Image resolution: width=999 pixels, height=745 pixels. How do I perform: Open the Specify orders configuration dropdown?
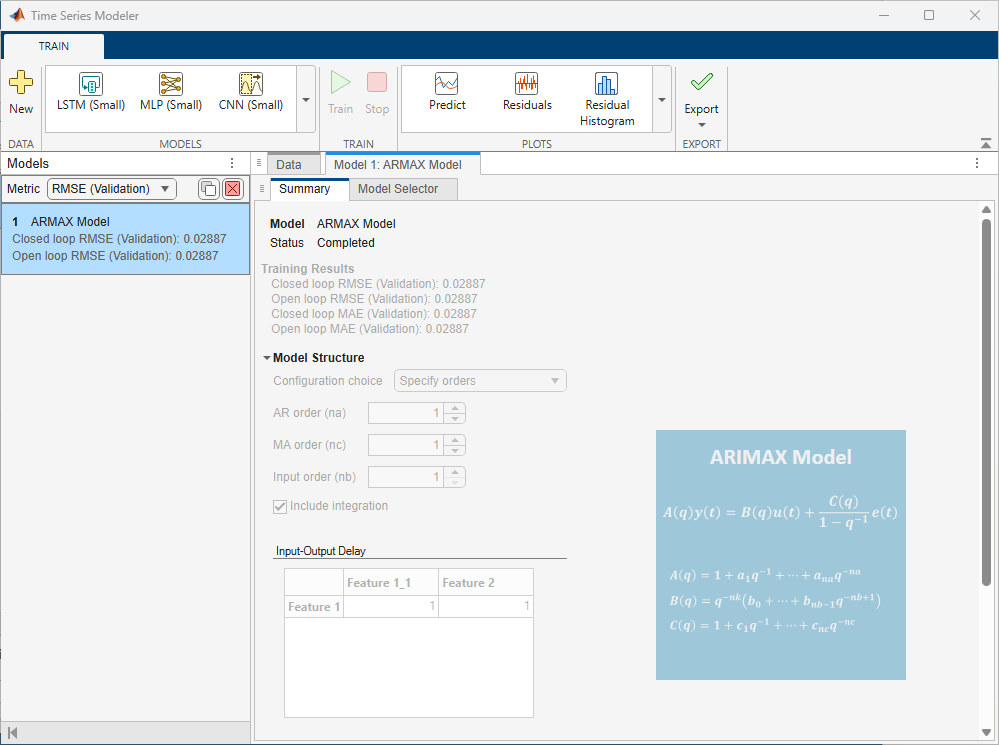[480, 380]
